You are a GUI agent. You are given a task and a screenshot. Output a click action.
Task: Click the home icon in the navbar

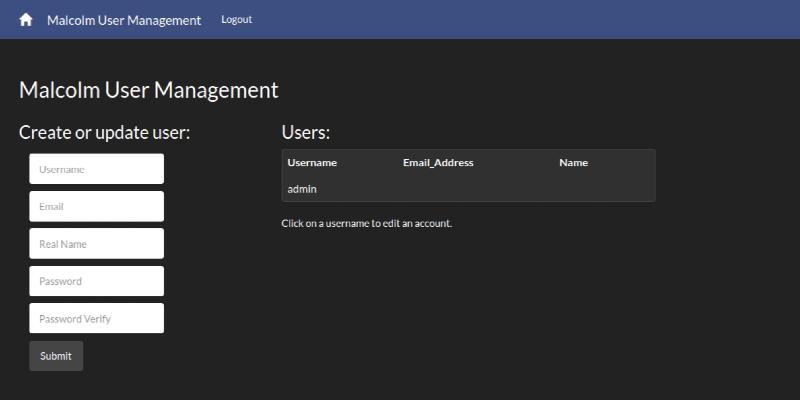point(26,20)
